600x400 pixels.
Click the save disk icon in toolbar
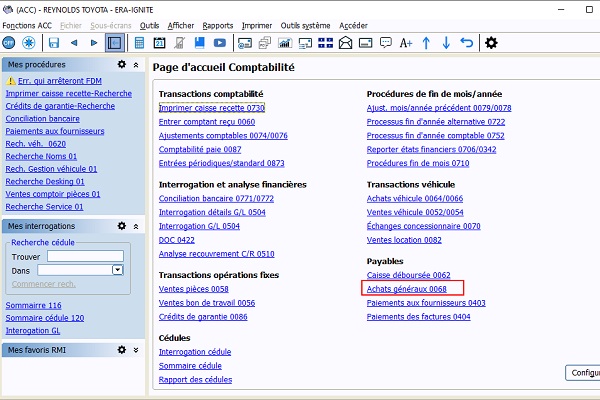click(53, 43)
